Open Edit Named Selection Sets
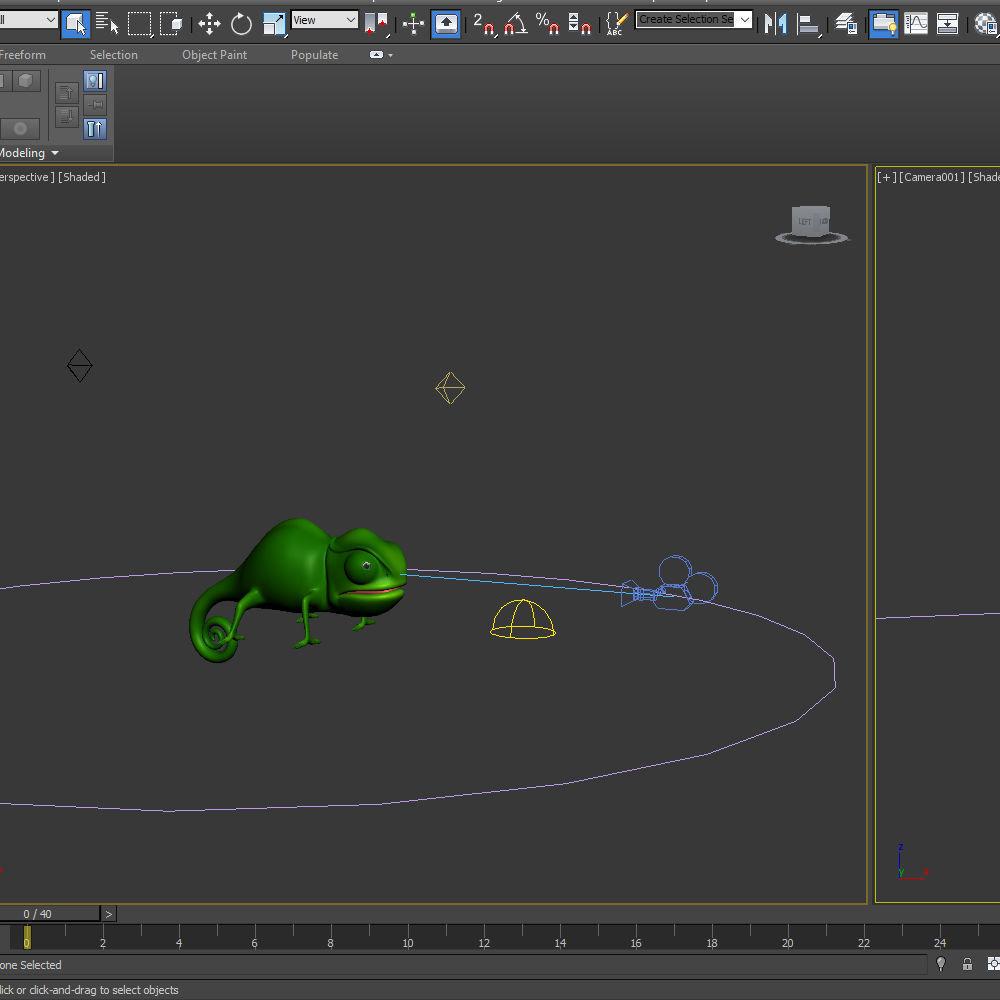 coord(615,24)
